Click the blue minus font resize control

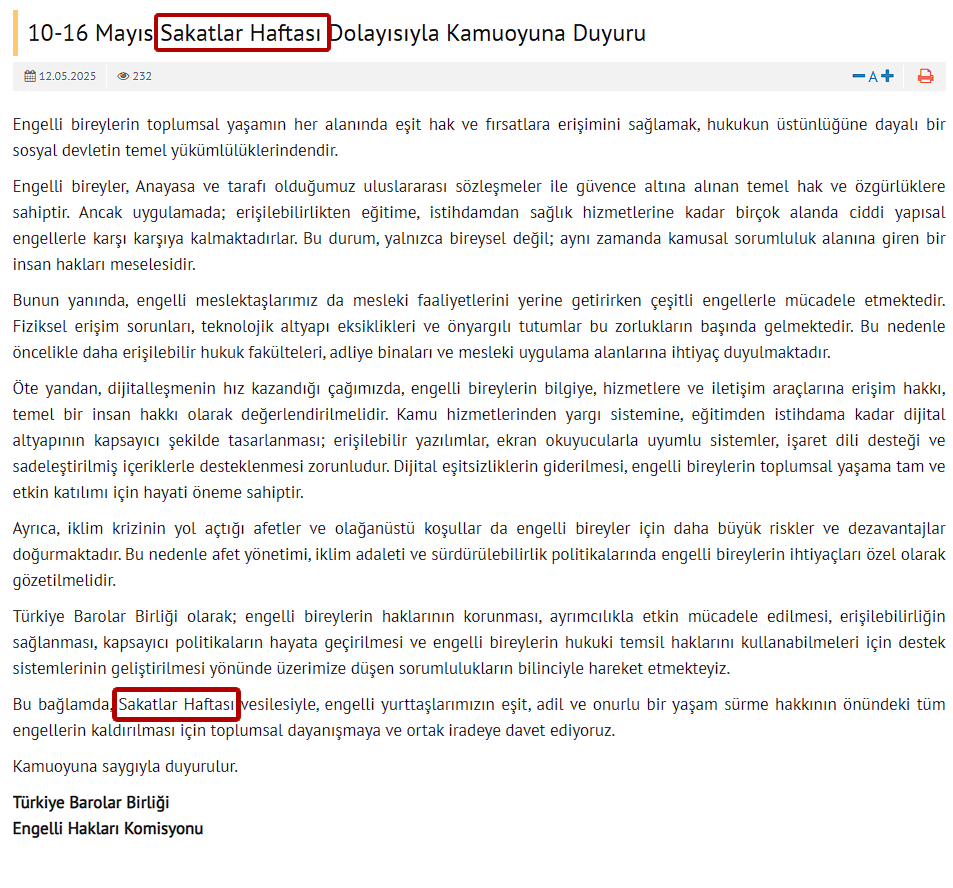pyautogui.click(x=858, y=75)
